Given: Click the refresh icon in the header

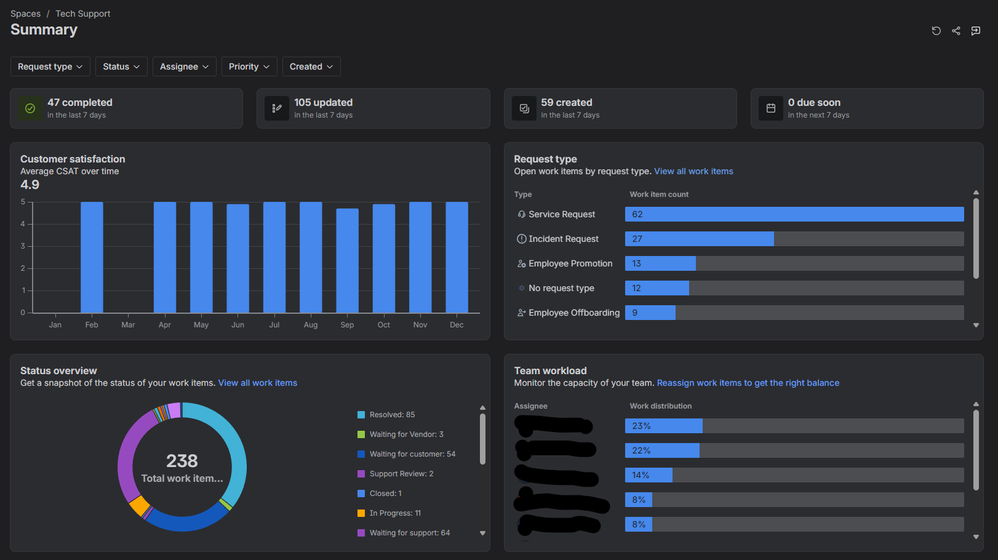Looking at the screenshot, I should point(936,31).
